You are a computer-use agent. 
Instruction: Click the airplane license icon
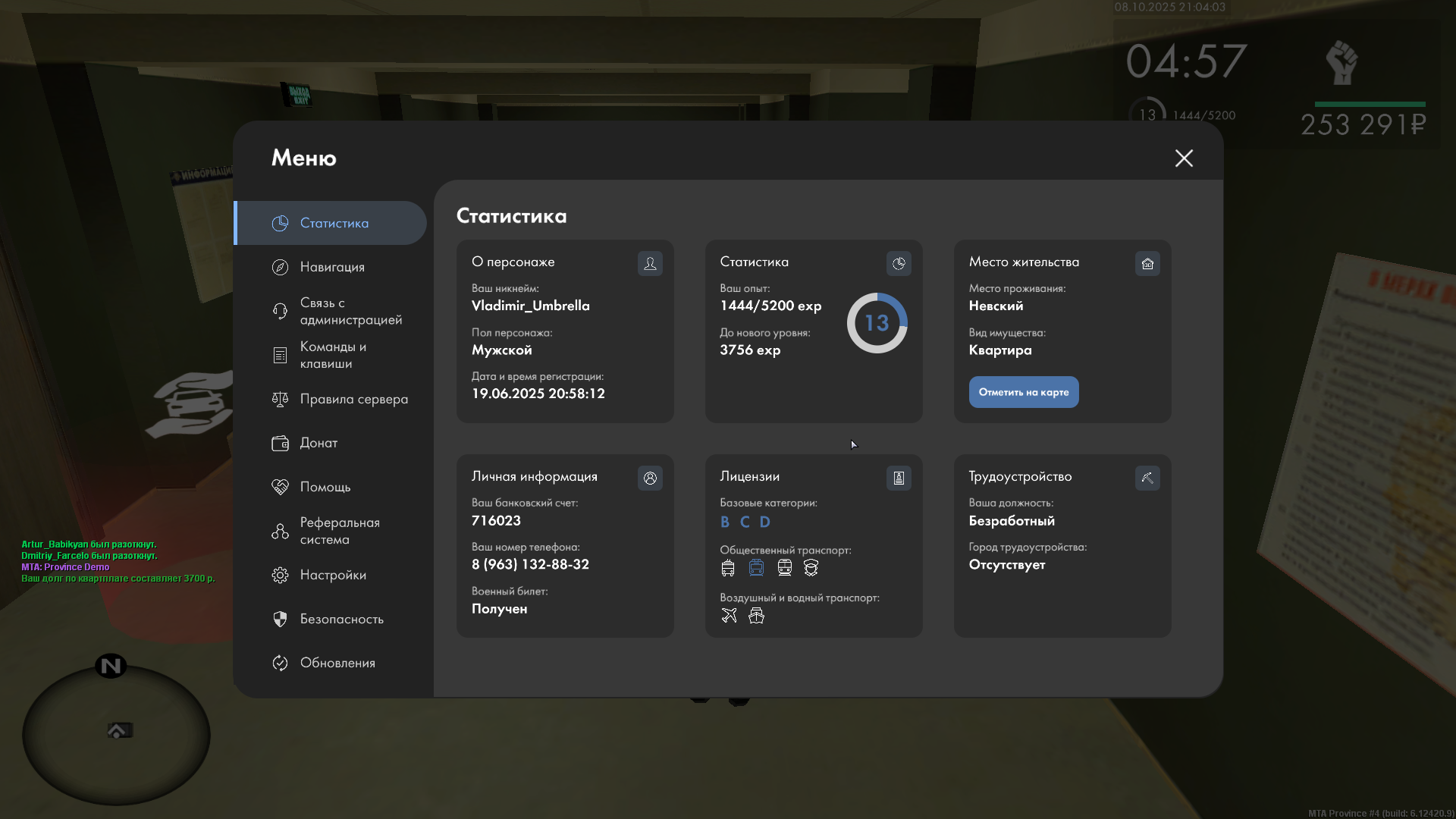729,616
